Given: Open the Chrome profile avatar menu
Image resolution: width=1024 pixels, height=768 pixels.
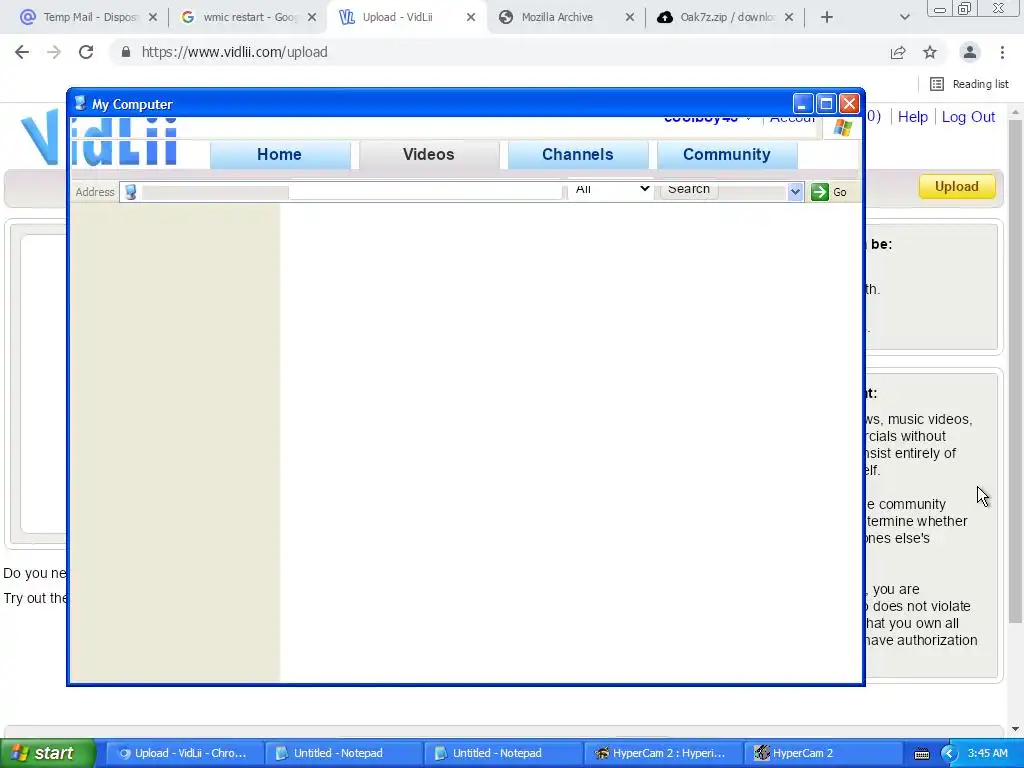Looking at the screenshot, I should 970,52.
